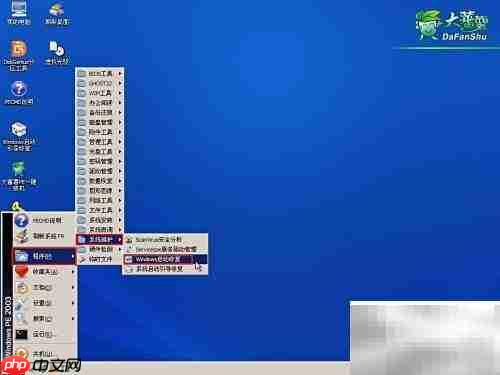This screenshot has height=375, width=500.
Task: Open the desktop icon showing a document and a disc
Action: (57, 52)
